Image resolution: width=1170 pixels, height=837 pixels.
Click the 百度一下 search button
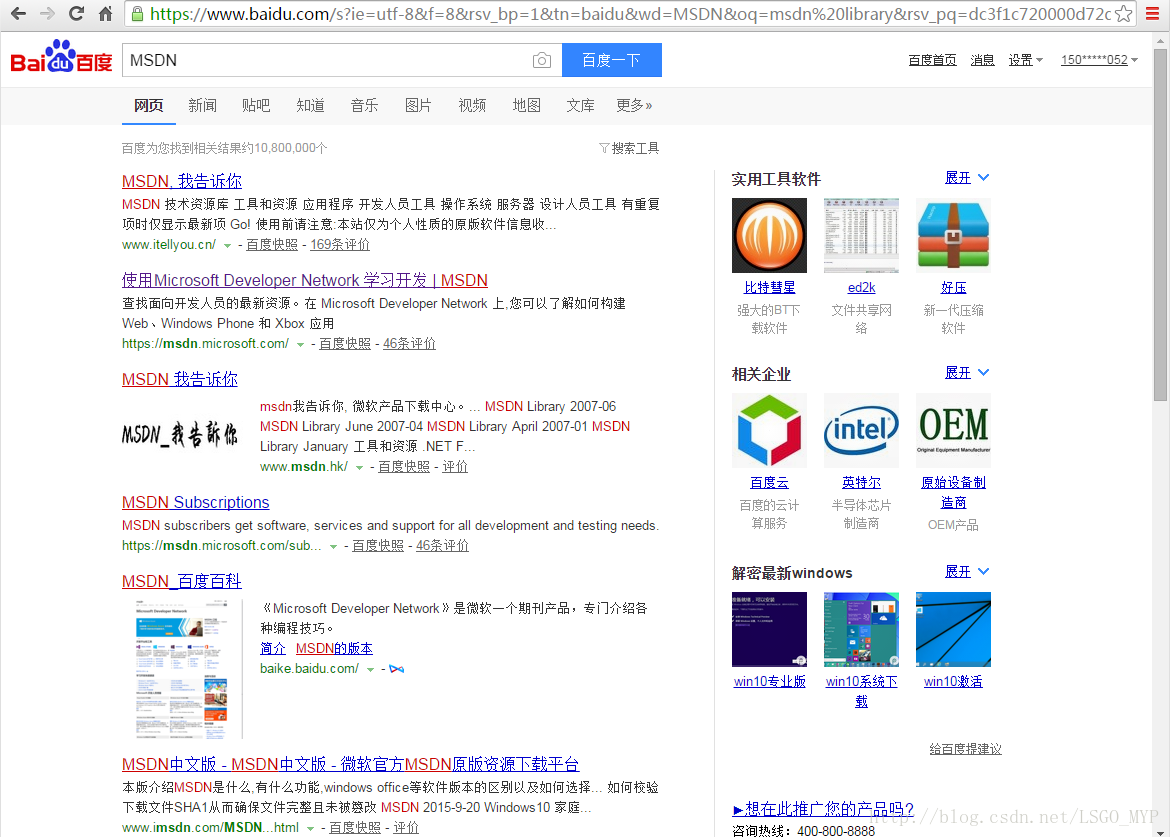[x=612, y=60]
